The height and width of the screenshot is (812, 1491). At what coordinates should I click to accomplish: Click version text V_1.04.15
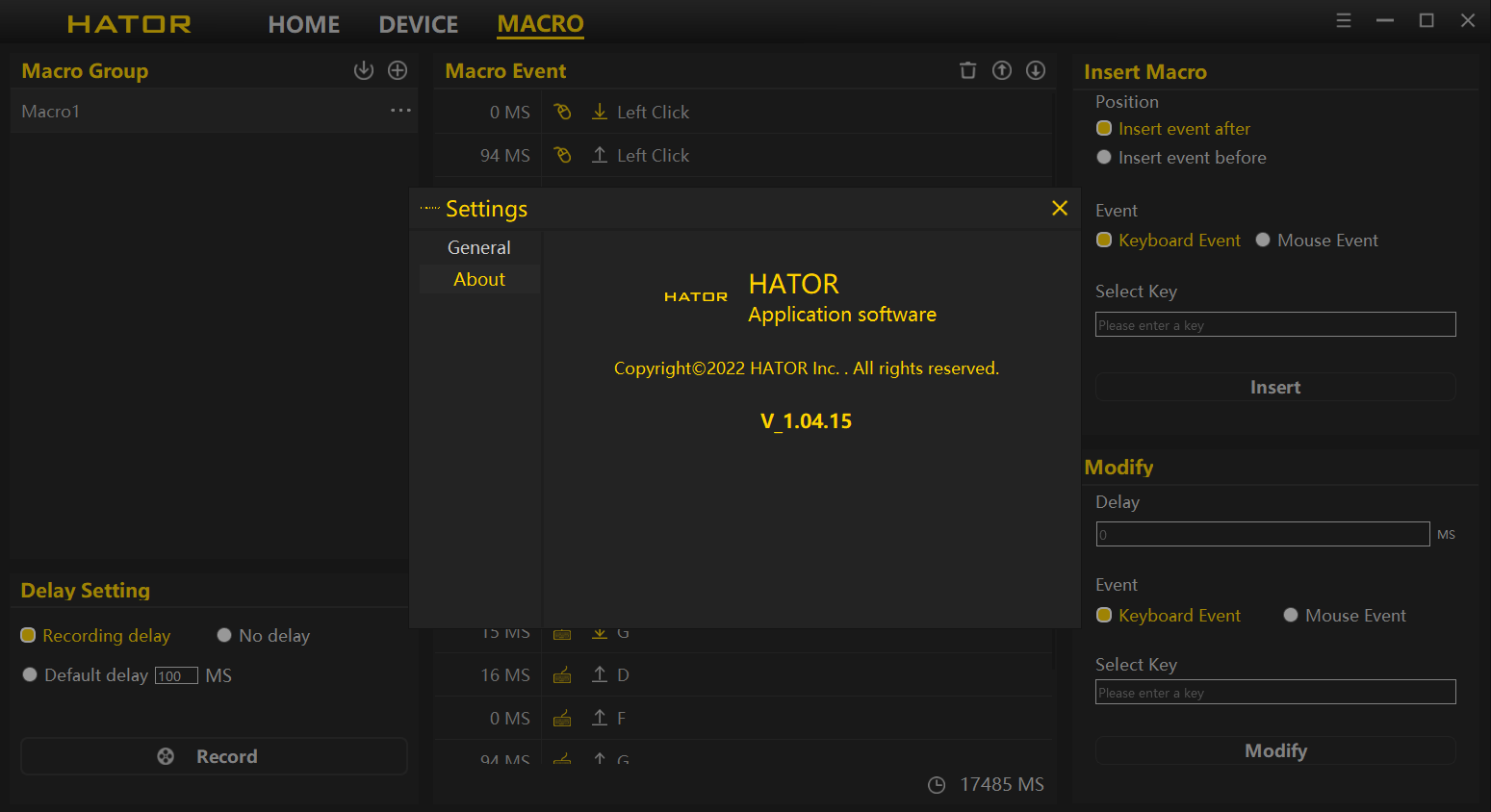point(806,421)
